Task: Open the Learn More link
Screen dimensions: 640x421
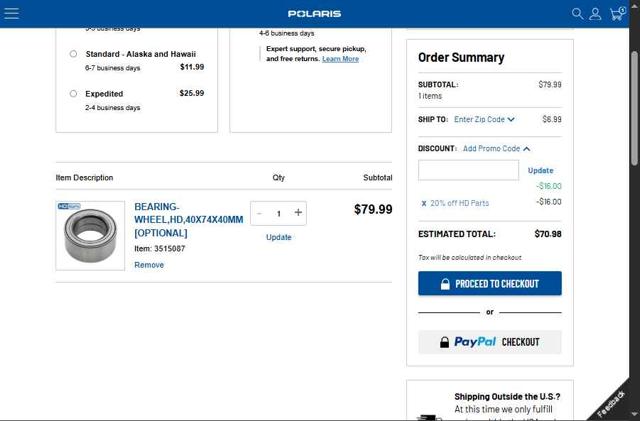Action: coord(340,59)
